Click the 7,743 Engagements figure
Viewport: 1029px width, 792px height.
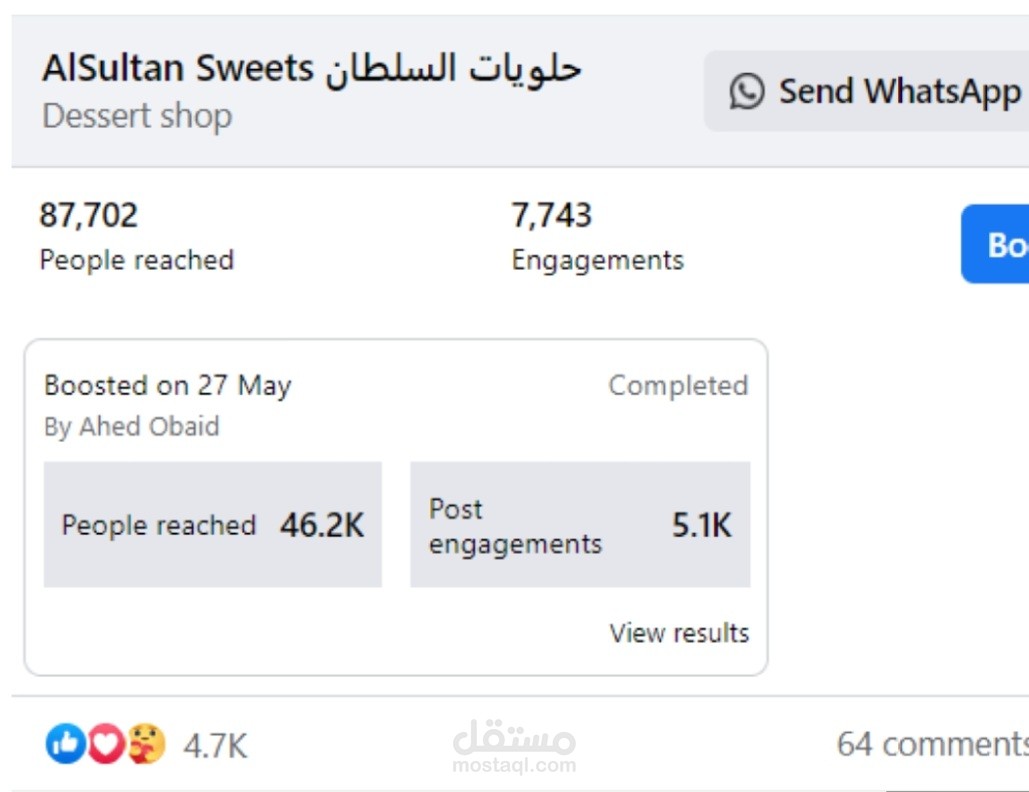pyautogui.click(x=552, y=215)
